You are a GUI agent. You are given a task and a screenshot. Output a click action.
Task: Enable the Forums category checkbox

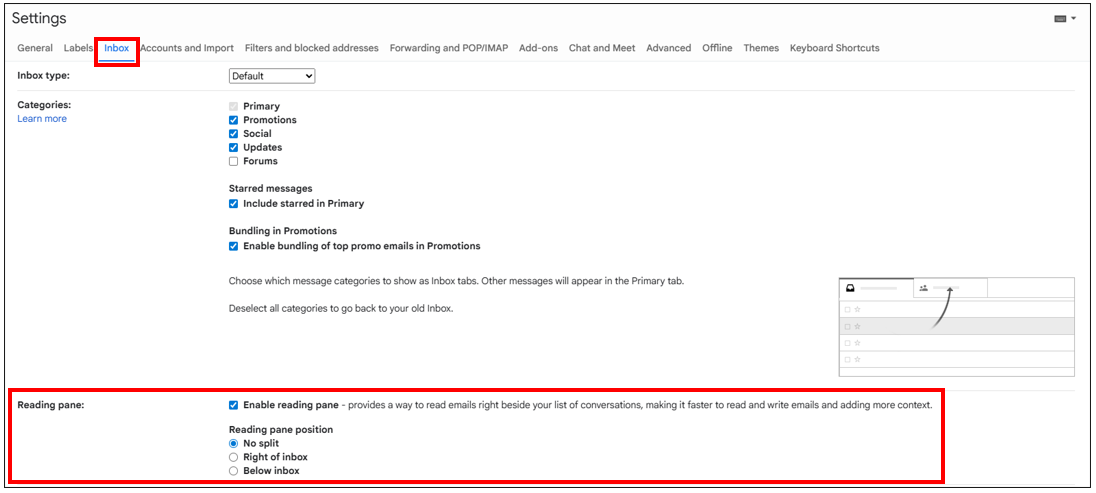tap(234, 161)
